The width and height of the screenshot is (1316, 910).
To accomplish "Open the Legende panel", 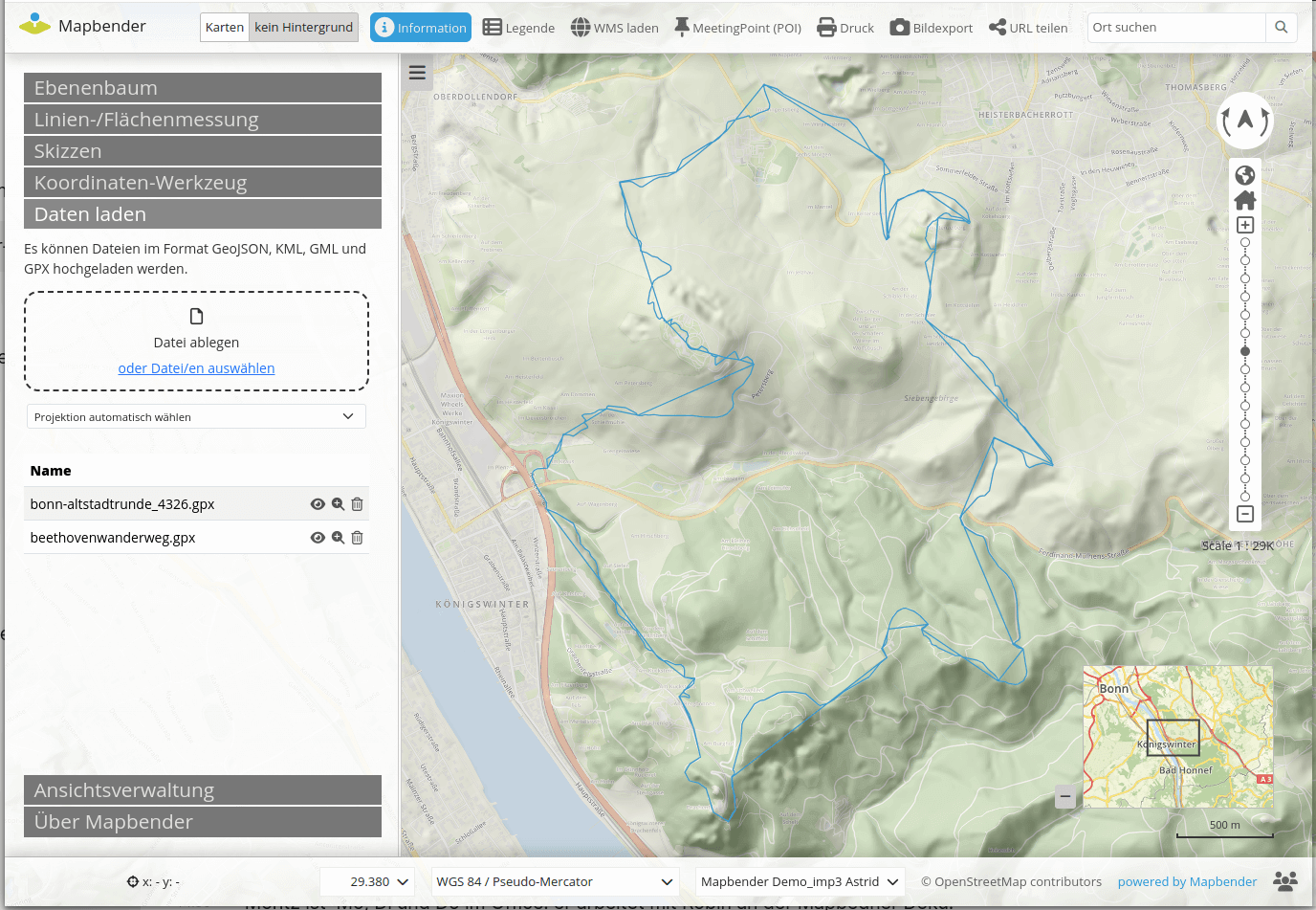I will 518,28.
